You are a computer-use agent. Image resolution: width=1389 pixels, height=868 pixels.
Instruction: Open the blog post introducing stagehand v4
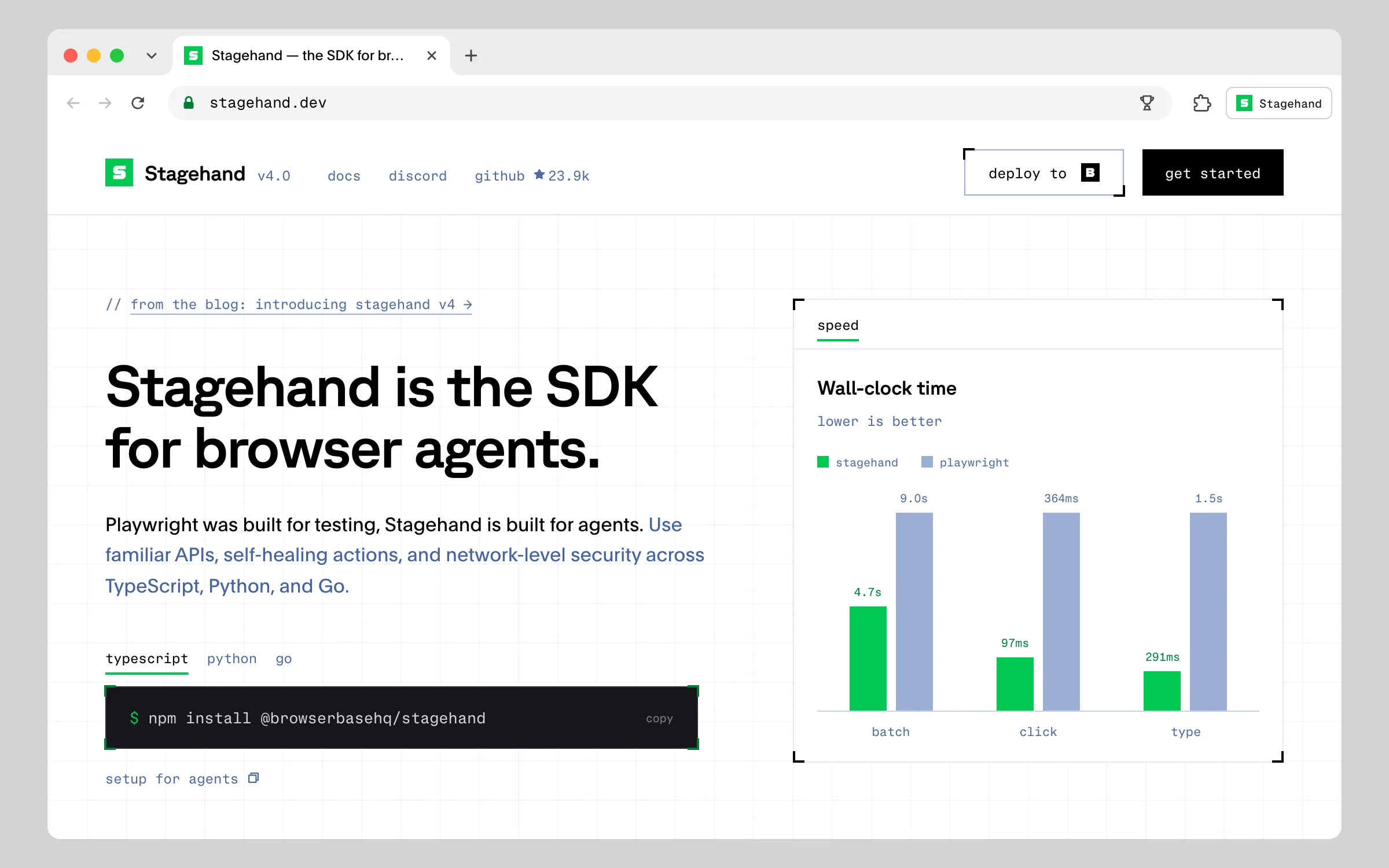(x=301, y=304)
